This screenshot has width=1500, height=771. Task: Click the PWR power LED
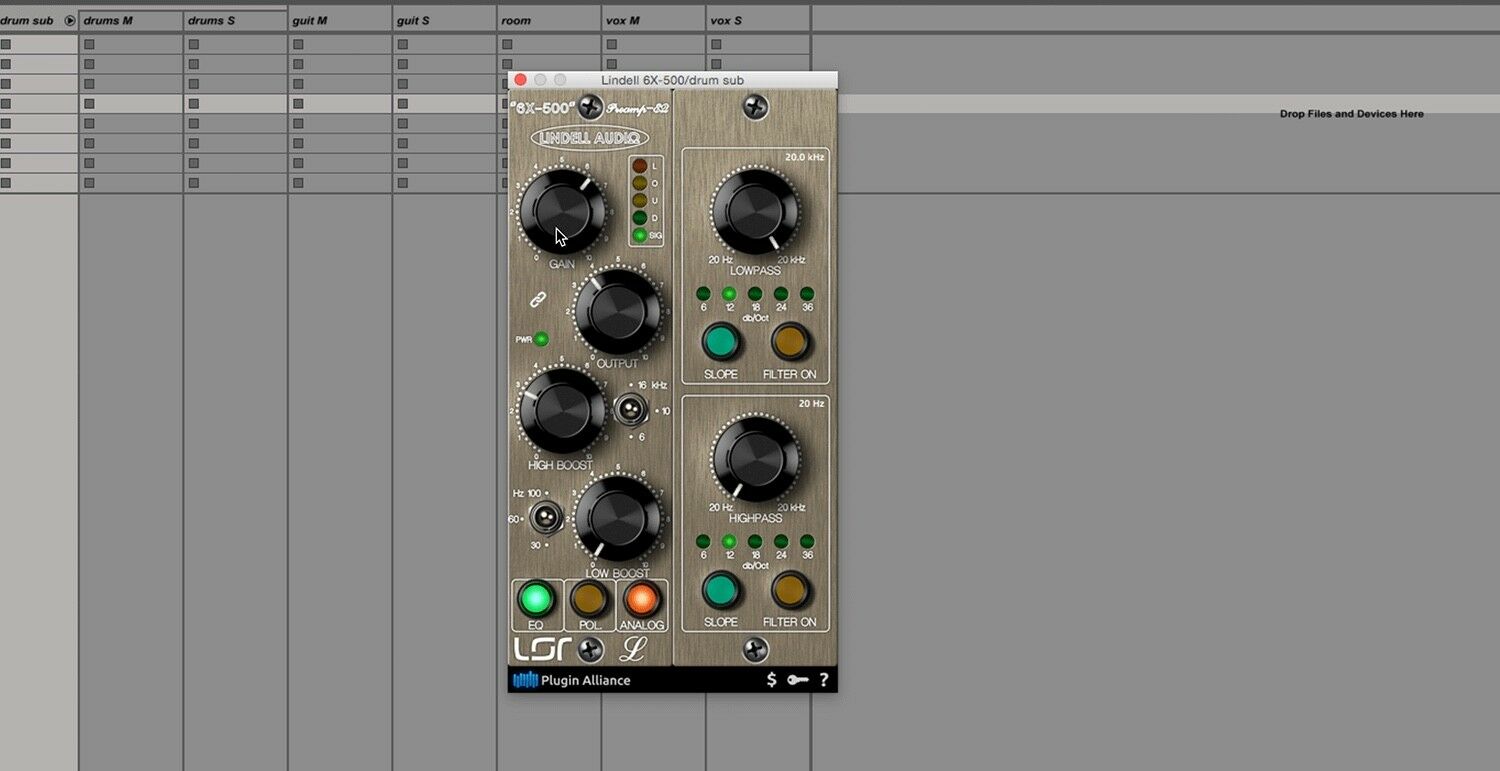[x=541, y=339]
